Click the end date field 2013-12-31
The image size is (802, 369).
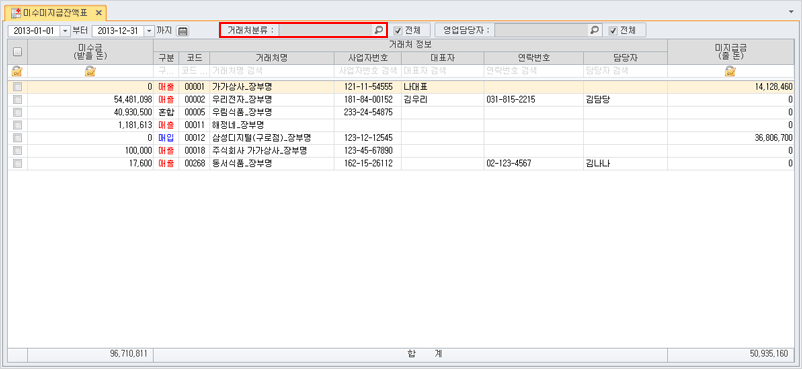118,31
